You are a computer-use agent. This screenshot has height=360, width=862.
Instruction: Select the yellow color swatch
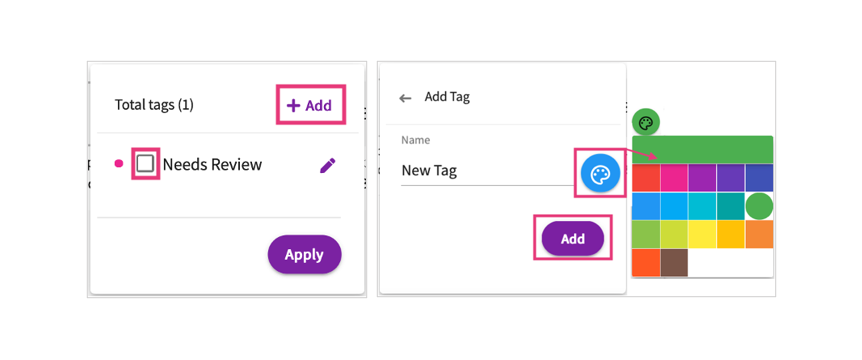(703, 234)
